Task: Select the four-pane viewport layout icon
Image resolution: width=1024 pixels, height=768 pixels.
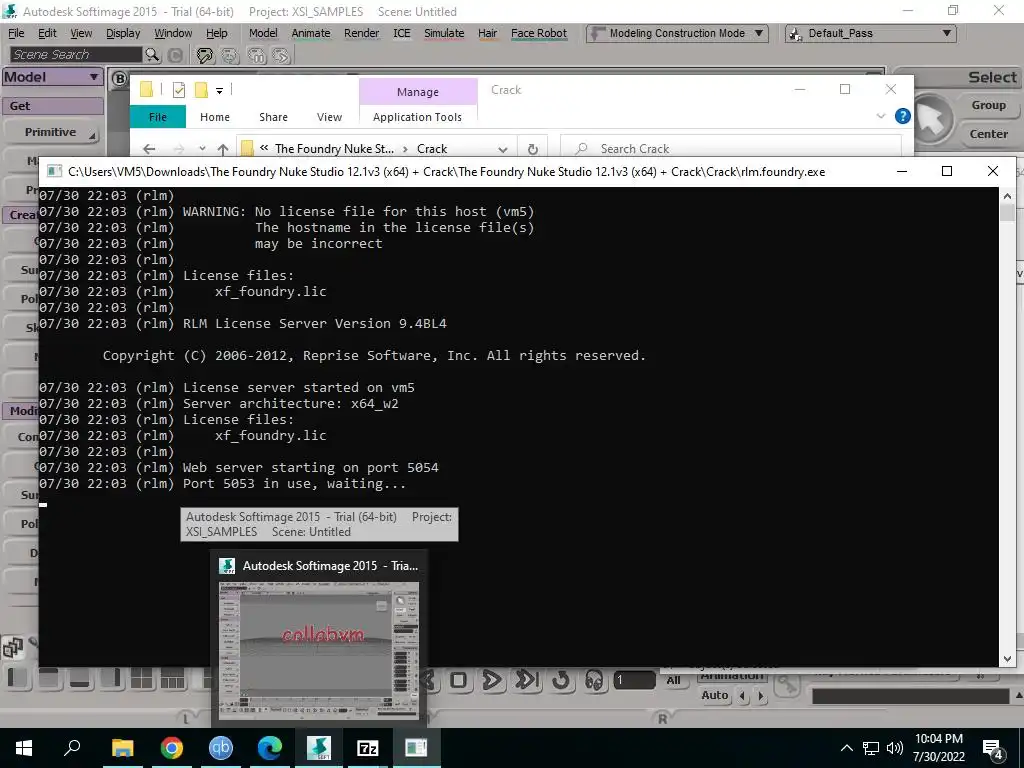Action: click(141, 679)
